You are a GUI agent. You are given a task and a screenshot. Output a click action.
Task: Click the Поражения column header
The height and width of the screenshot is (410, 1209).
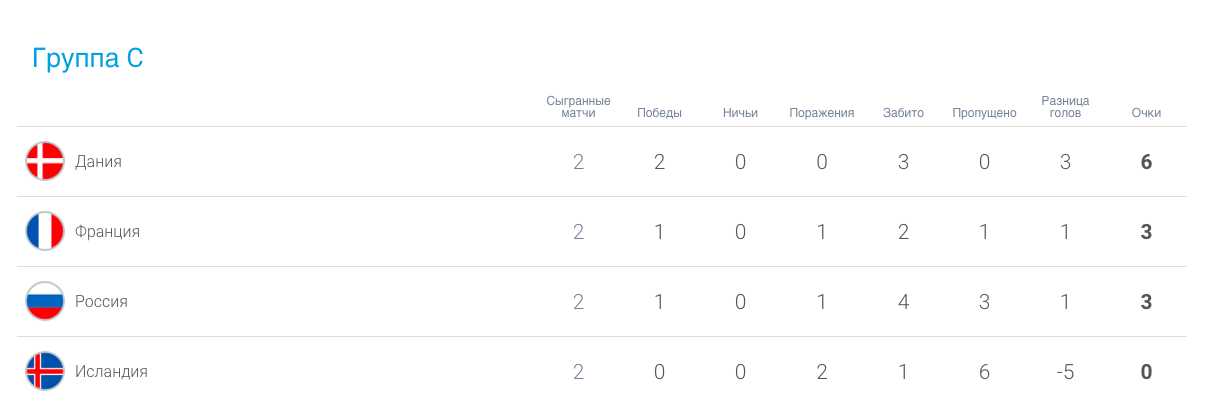(821, 113)
